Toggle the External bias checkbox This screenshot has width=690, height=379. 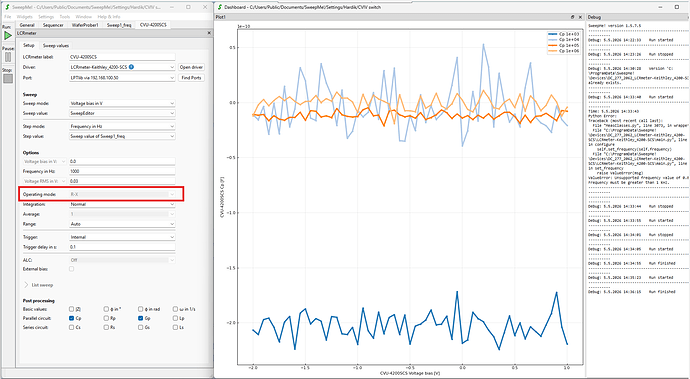pos(71,269)
